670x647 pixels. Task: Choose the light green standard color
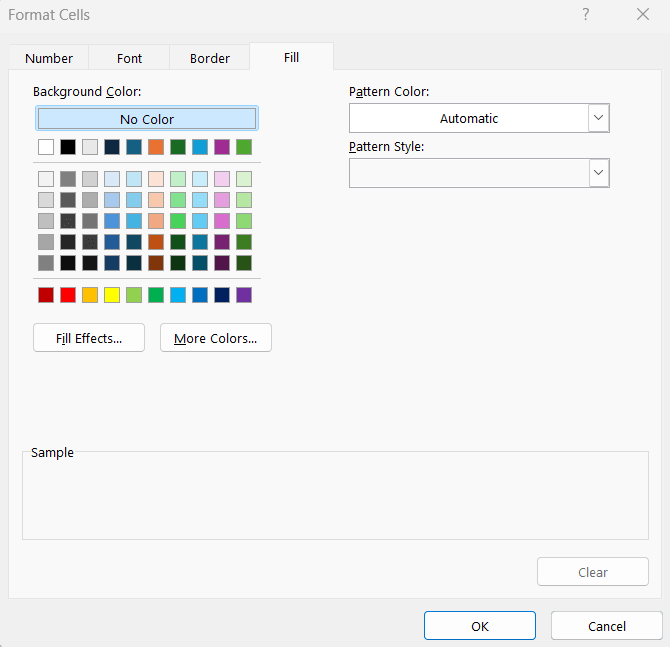tap(134, 295)
